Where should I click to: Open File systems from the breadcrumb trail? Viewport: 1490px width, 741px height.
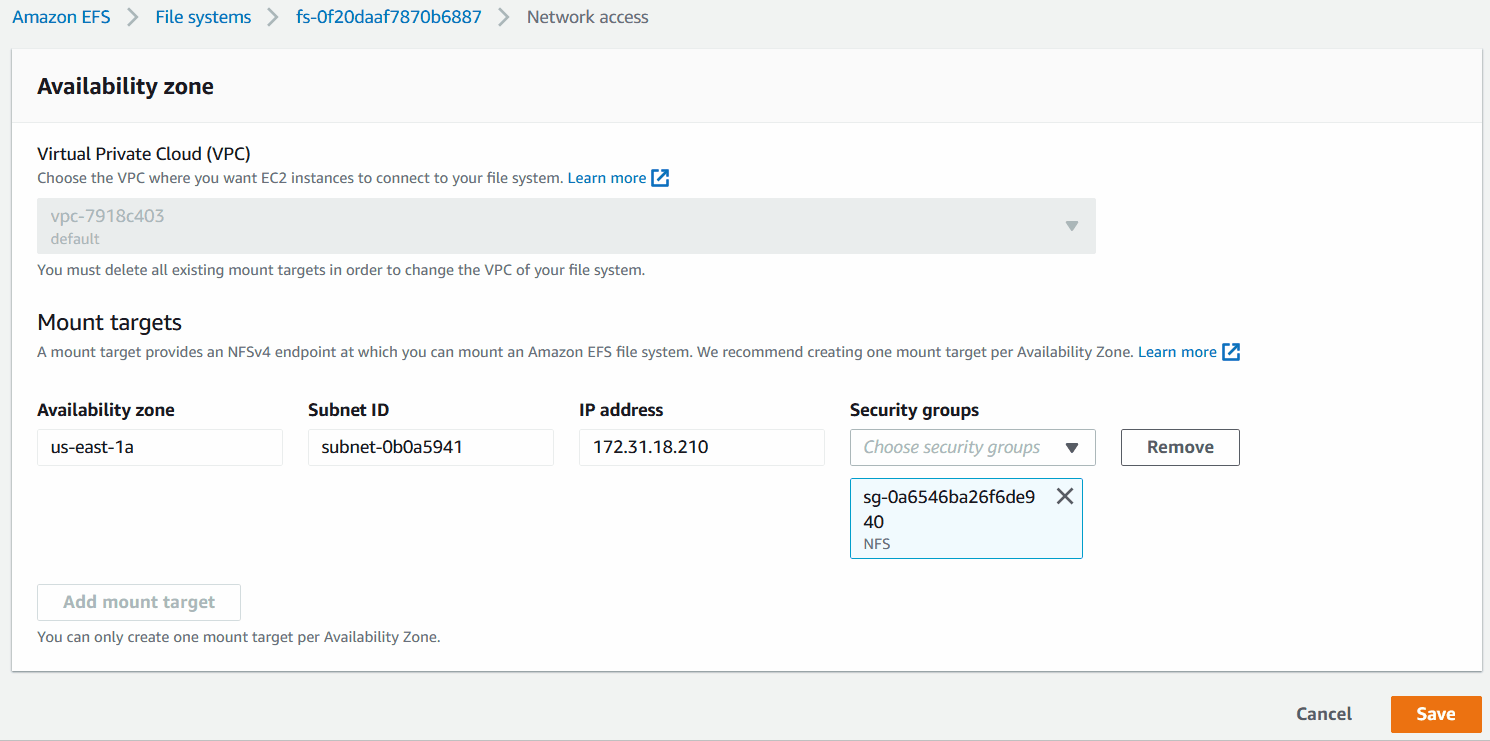(x=203, y=16)
